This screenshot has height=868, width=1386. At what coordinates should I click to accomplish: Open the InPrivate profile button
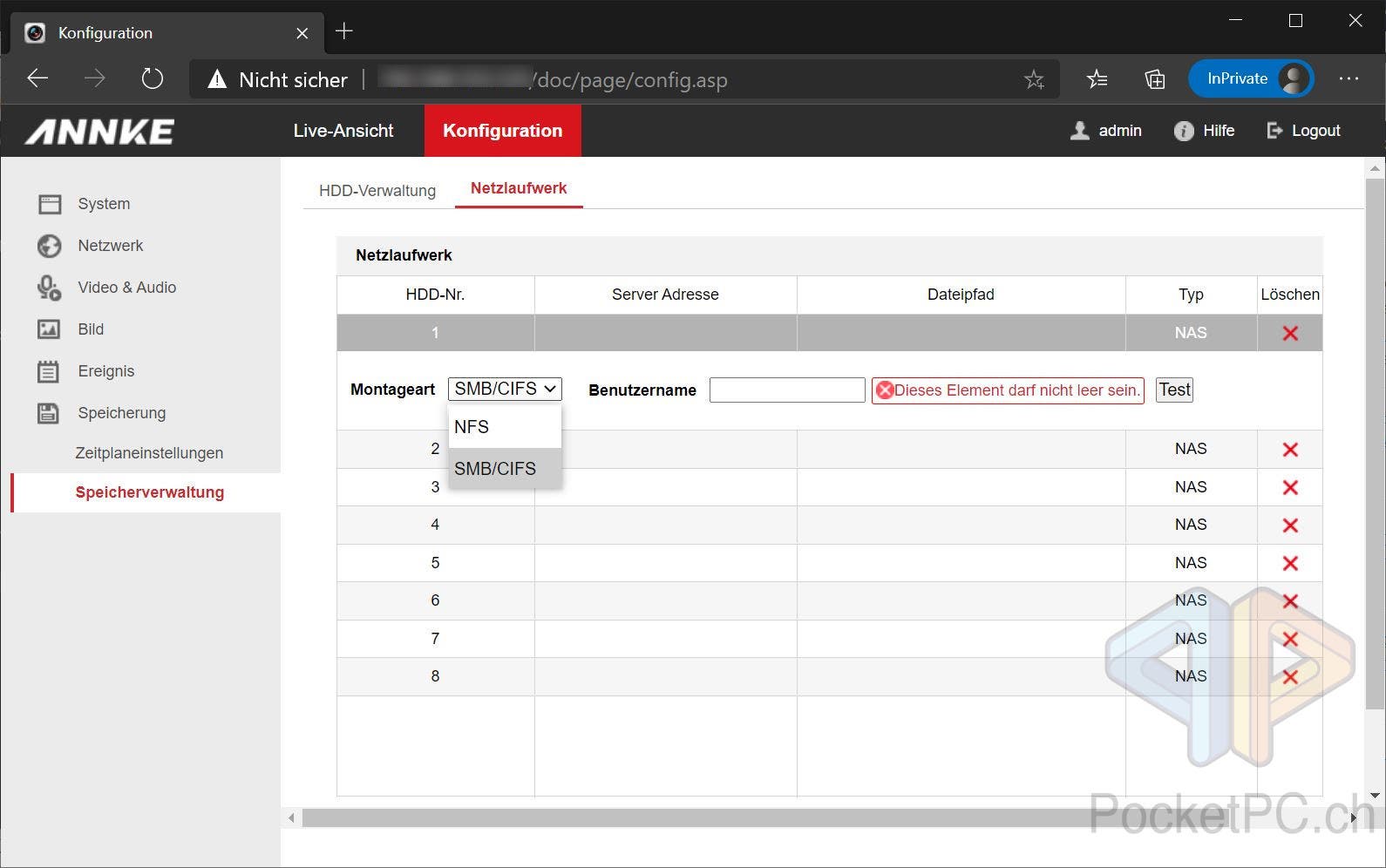point(1251,79)
